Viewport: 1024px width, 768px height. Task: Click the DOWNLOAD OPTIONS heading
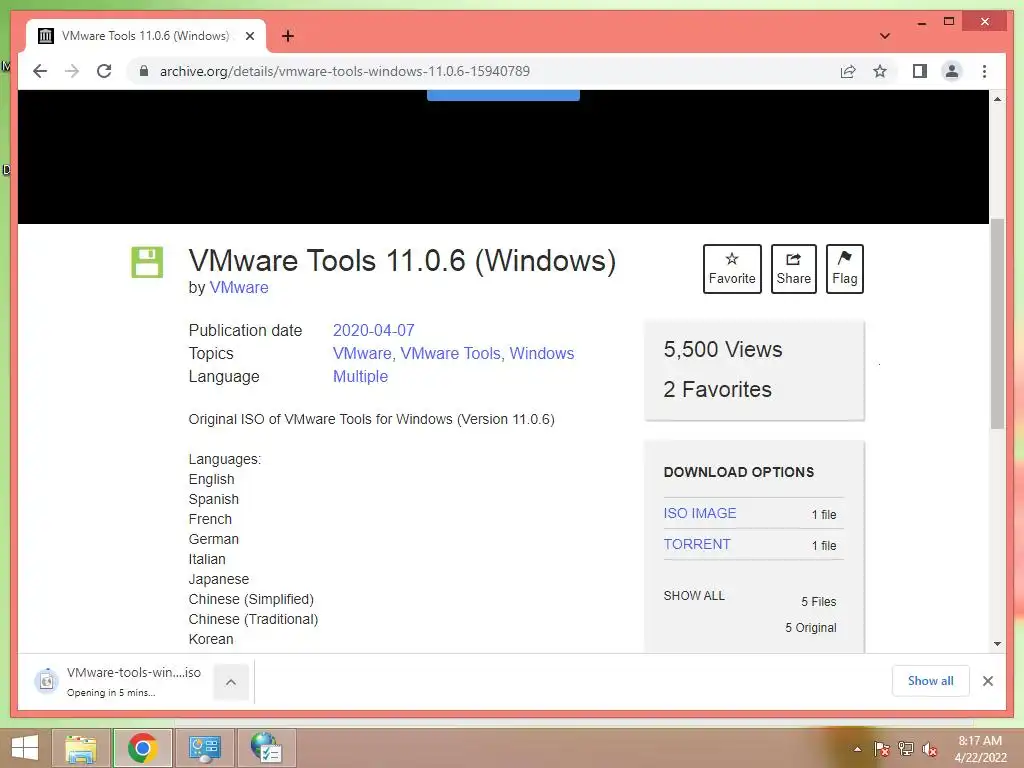[x=739, y=472]
